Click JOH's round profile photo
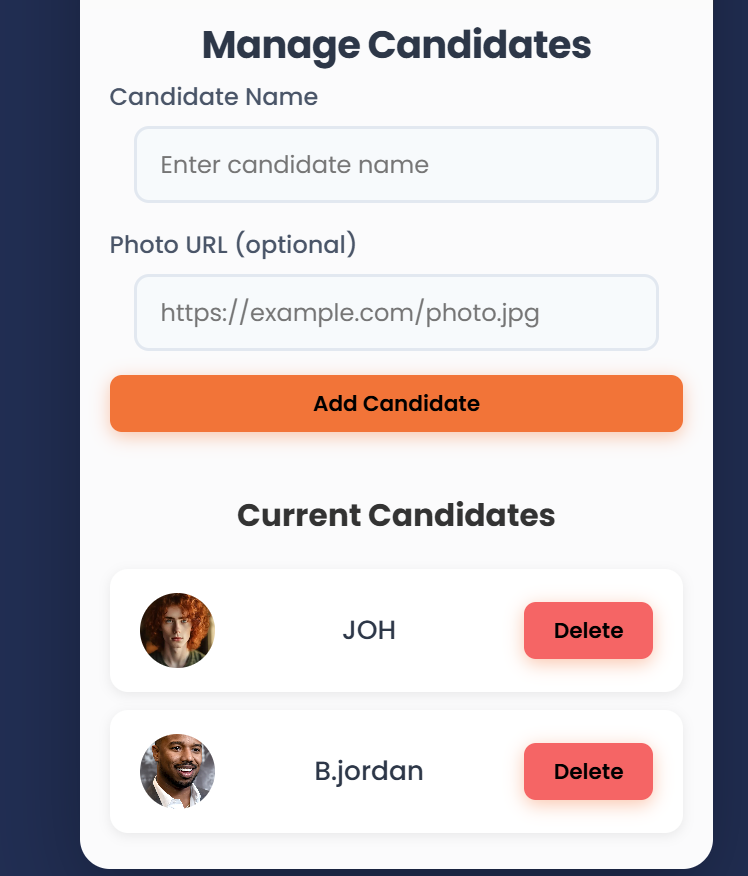This screenshot has height=876, width=748. pos(177,631)
